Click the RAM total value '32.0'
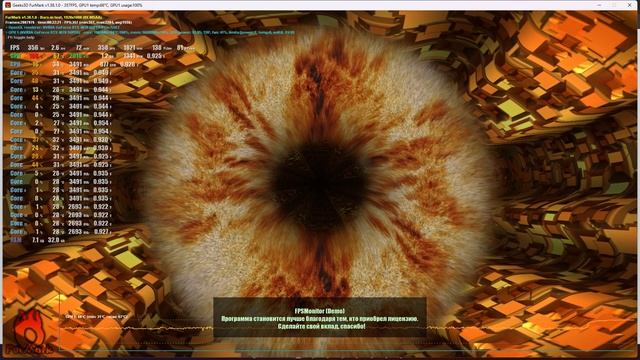The image size is (640, 360). tap(53, 240)
